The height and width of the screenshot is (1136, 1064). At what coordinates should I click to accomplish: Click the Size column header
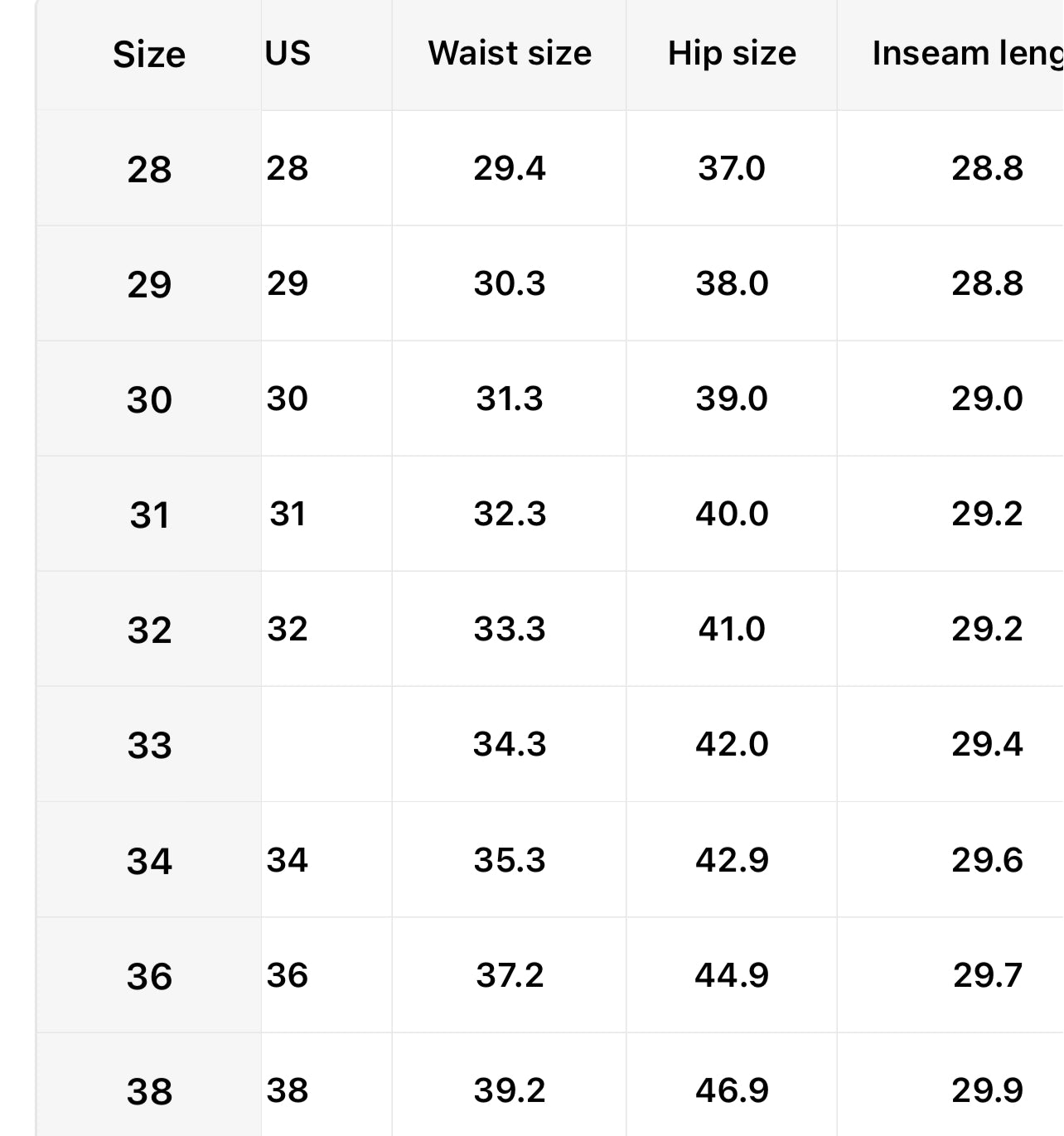(149, 55)
